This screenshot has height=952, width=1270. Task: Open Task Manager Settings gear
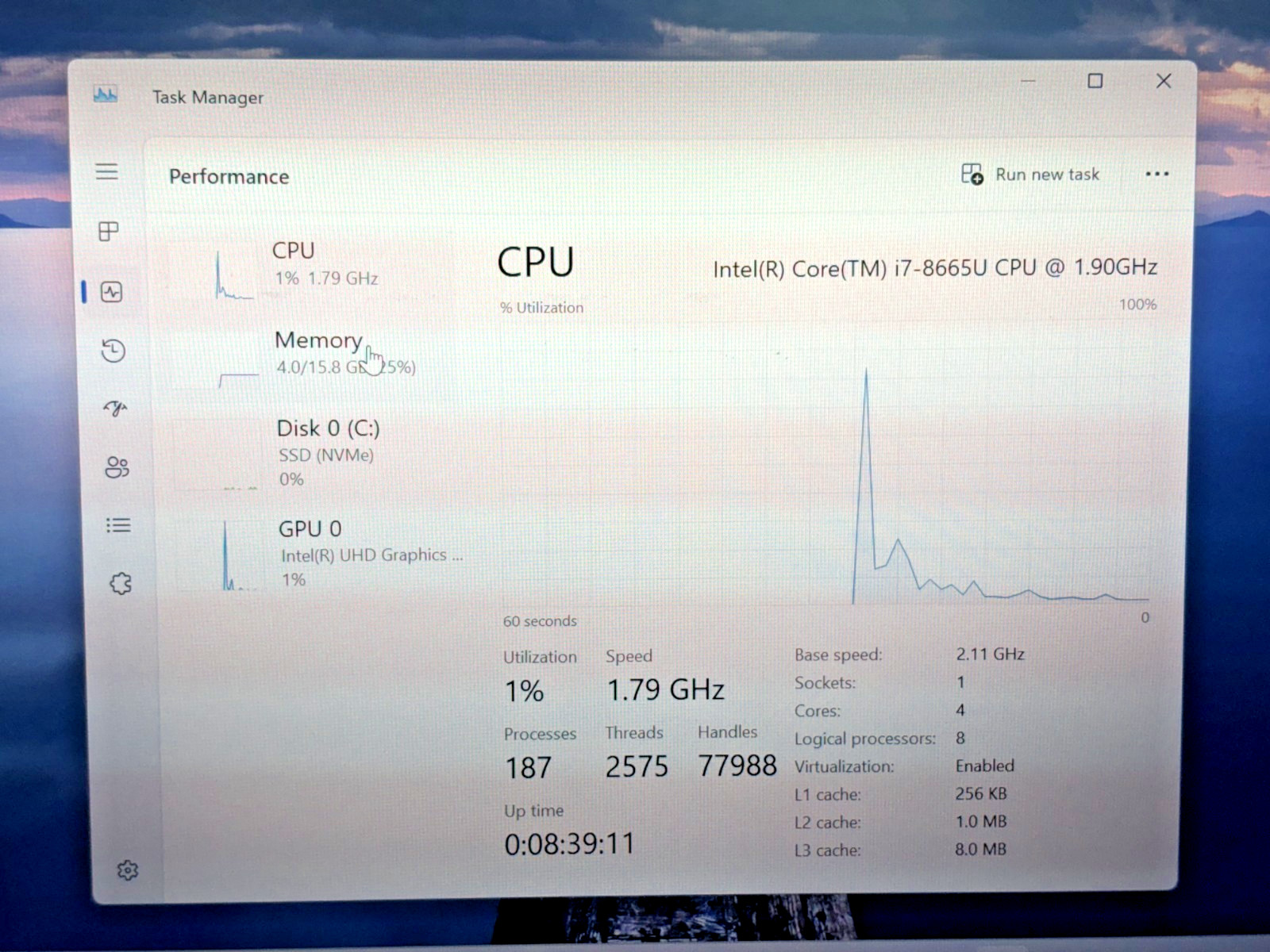click(128, 870)
